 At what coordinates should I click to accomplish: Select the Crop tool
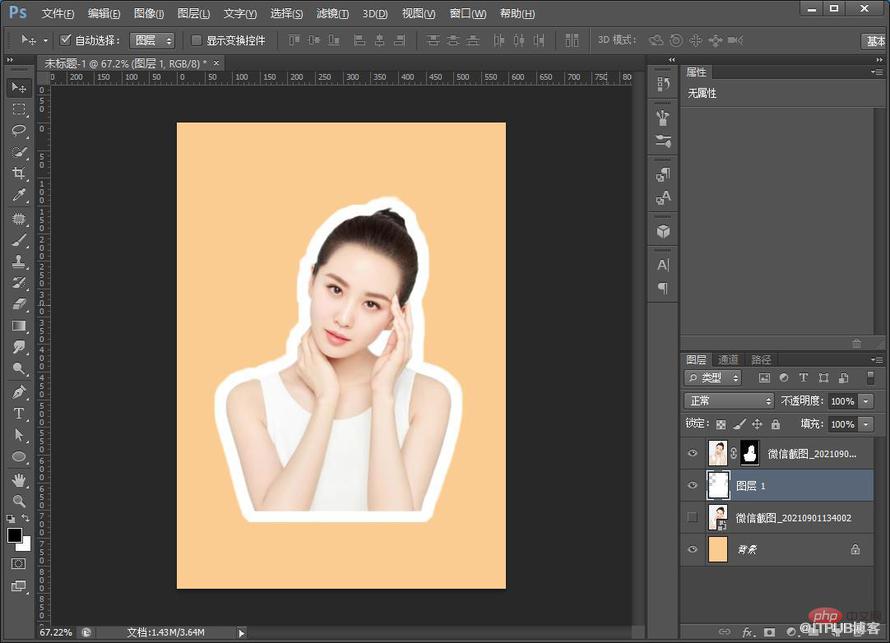tap(19, 174)
